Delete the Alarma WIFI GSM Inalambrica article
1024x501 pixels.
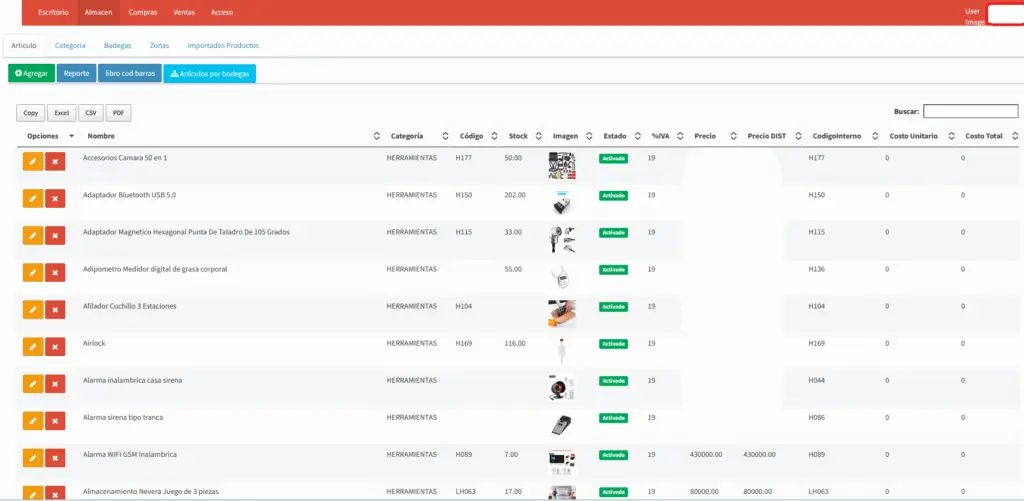(55, 458)
